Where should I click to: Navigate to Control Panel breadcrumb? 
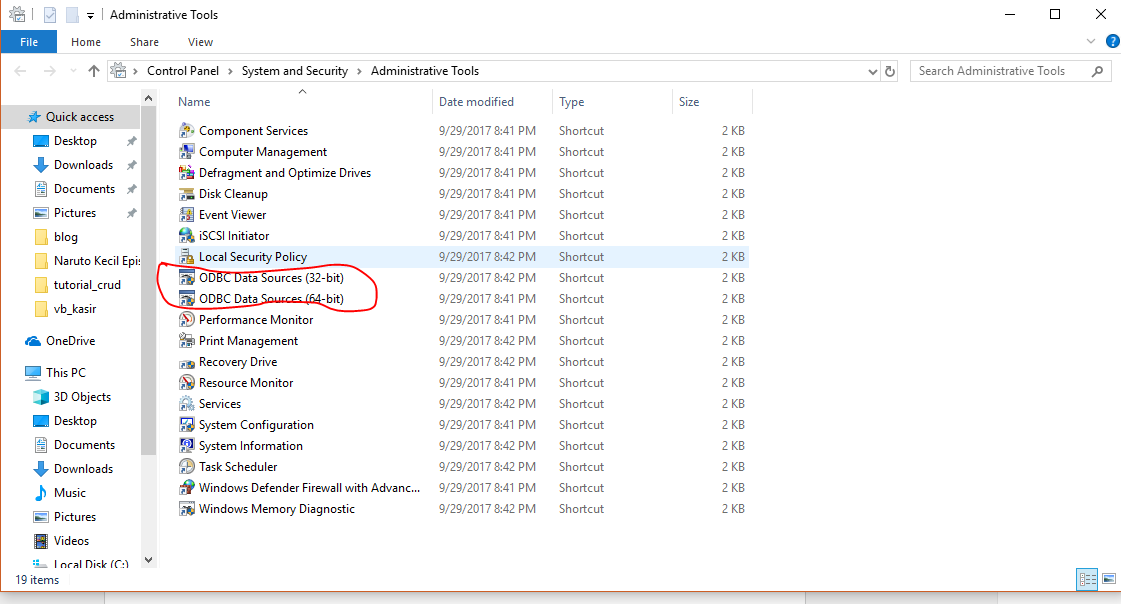[x=183, y=71]
